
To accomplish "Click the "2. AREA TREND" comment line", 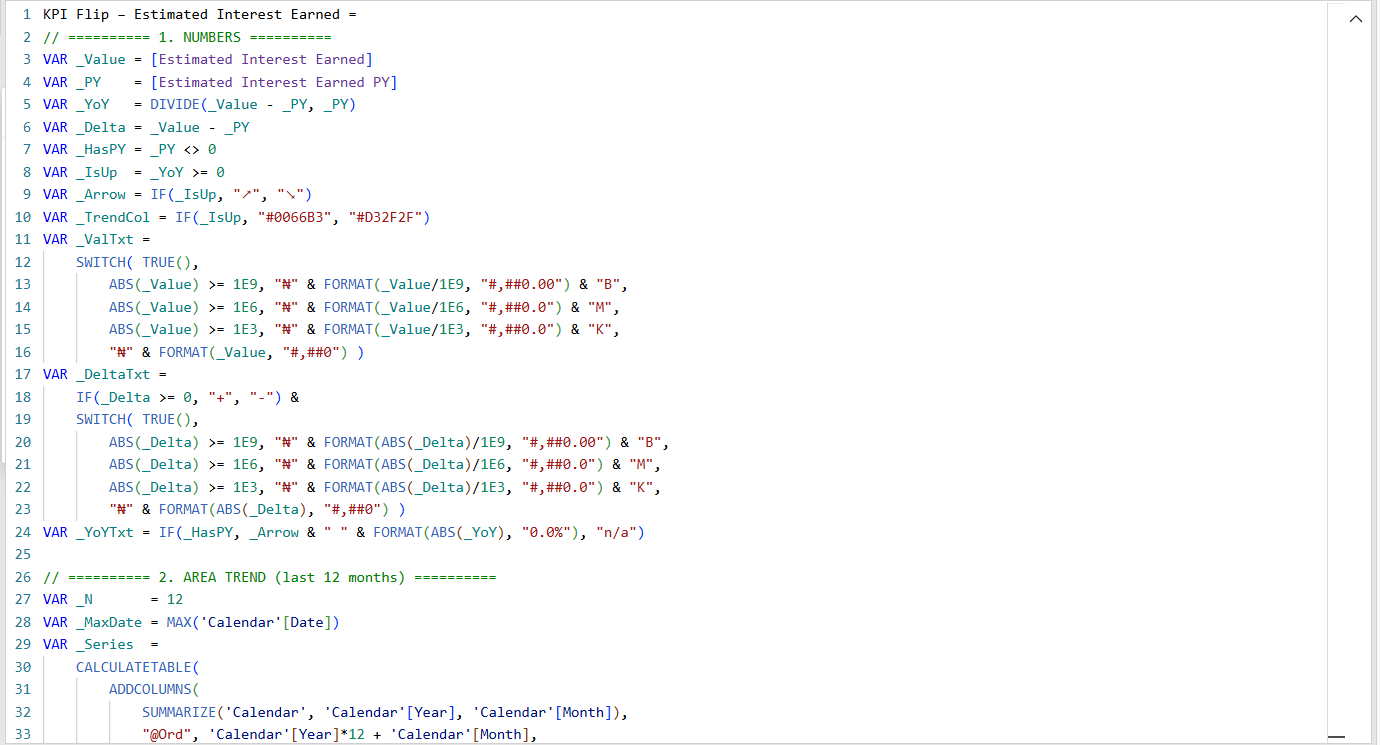I will tap(270, 577).
